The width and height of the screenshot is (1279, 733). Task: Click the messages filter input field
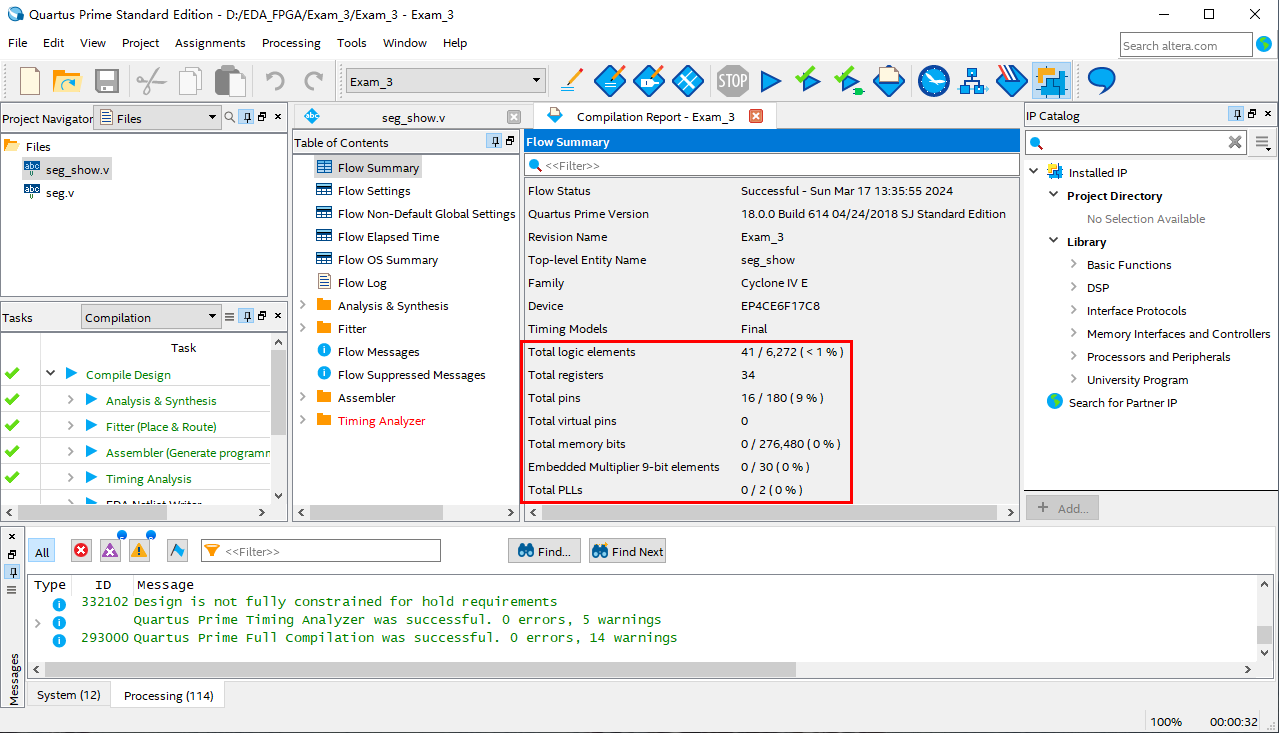(x=321, y=550)
